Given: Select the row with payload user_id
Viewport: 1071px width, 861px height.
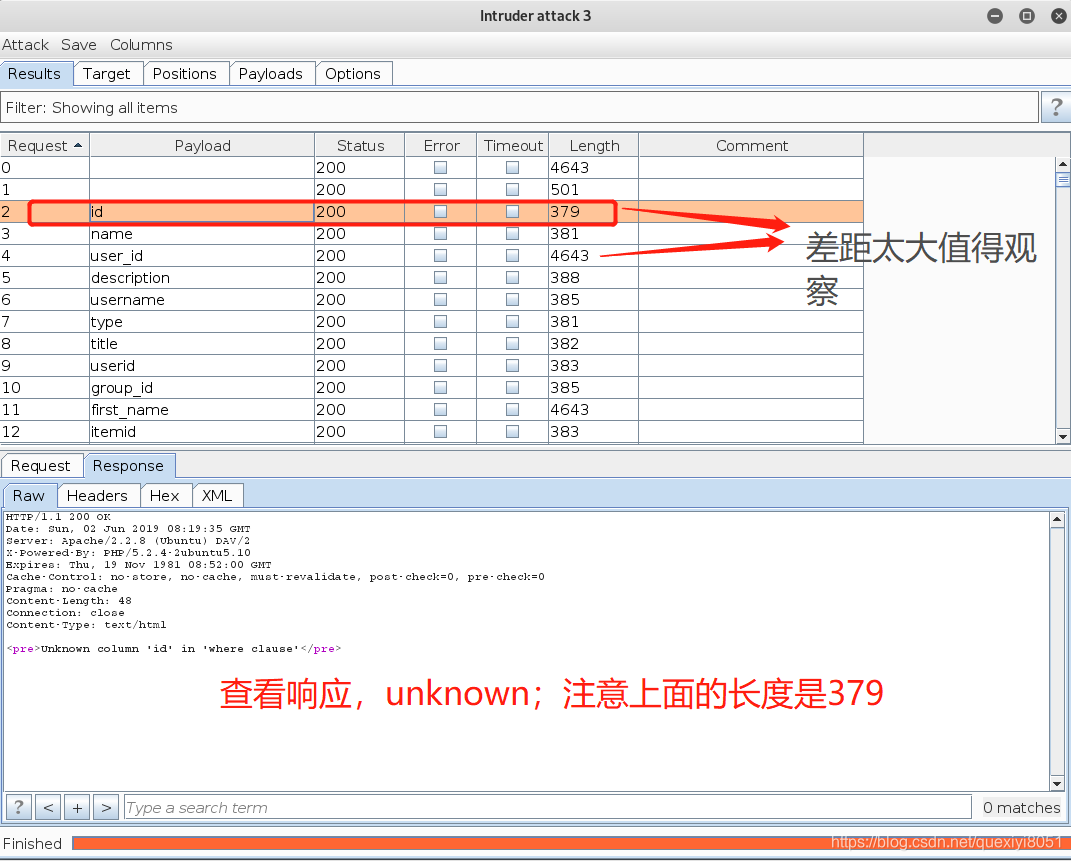Looking at the screenshot, I should pyautogui.click(x=432, y=255).
